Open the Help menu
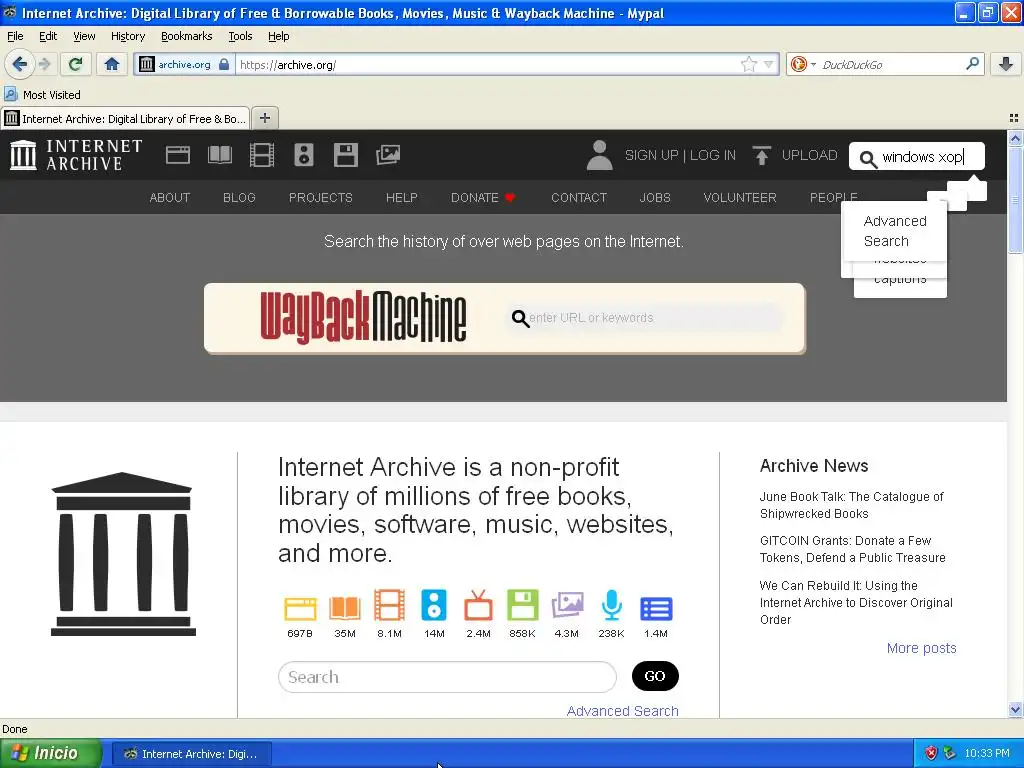The width and height of the screenshot is (1024, 768). (x=278, y=36)
